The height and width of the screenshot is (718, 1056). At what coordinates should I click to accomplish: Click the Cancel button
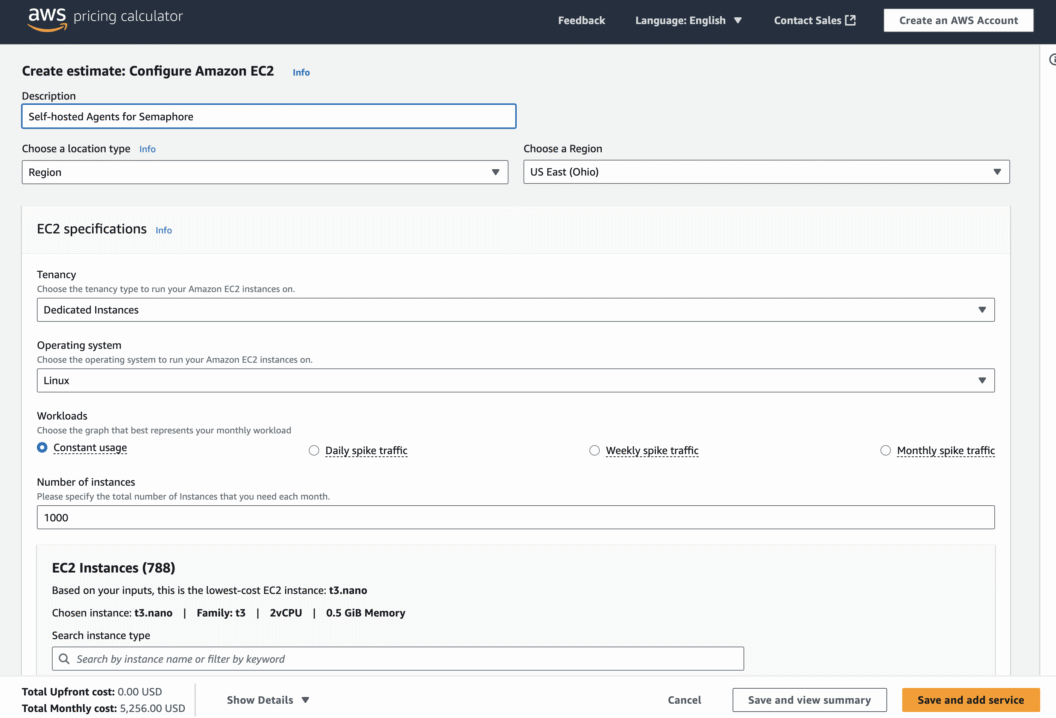click(x=684, y=700)
